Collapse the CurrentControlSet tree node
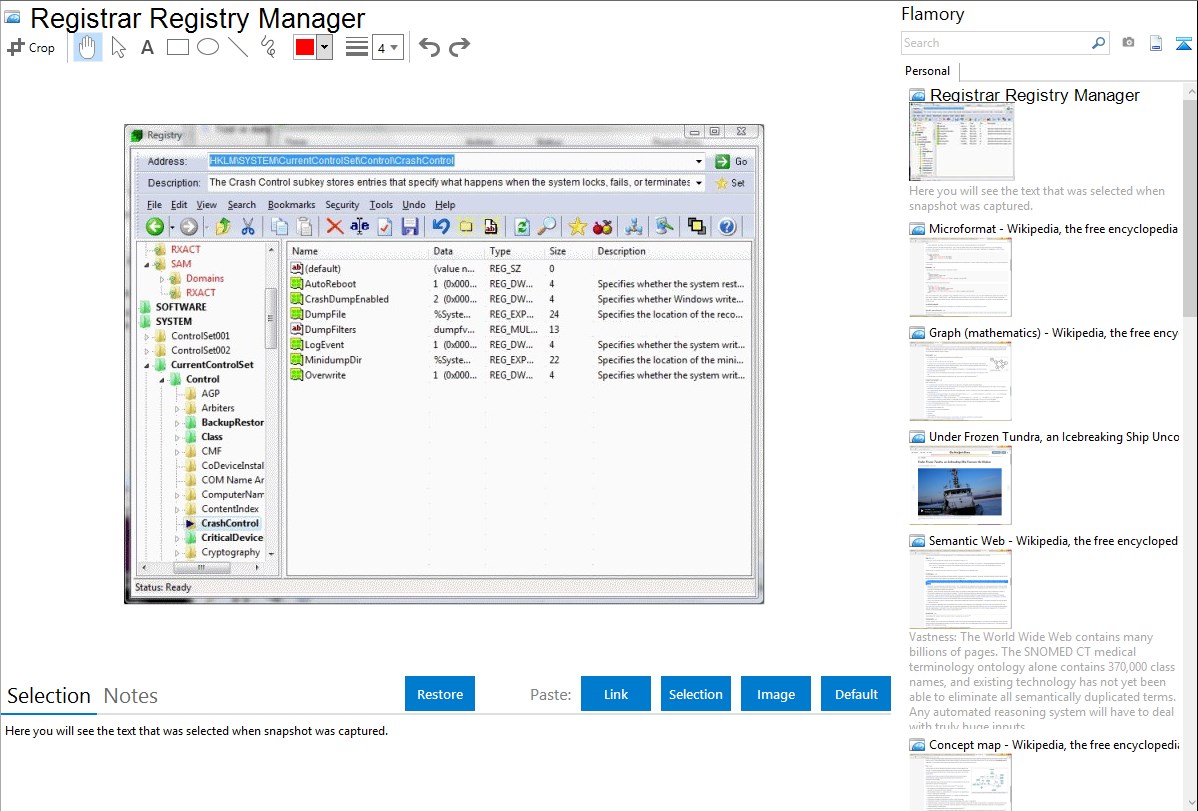This screenshot has width=1198, height=811. pos(147,365)
